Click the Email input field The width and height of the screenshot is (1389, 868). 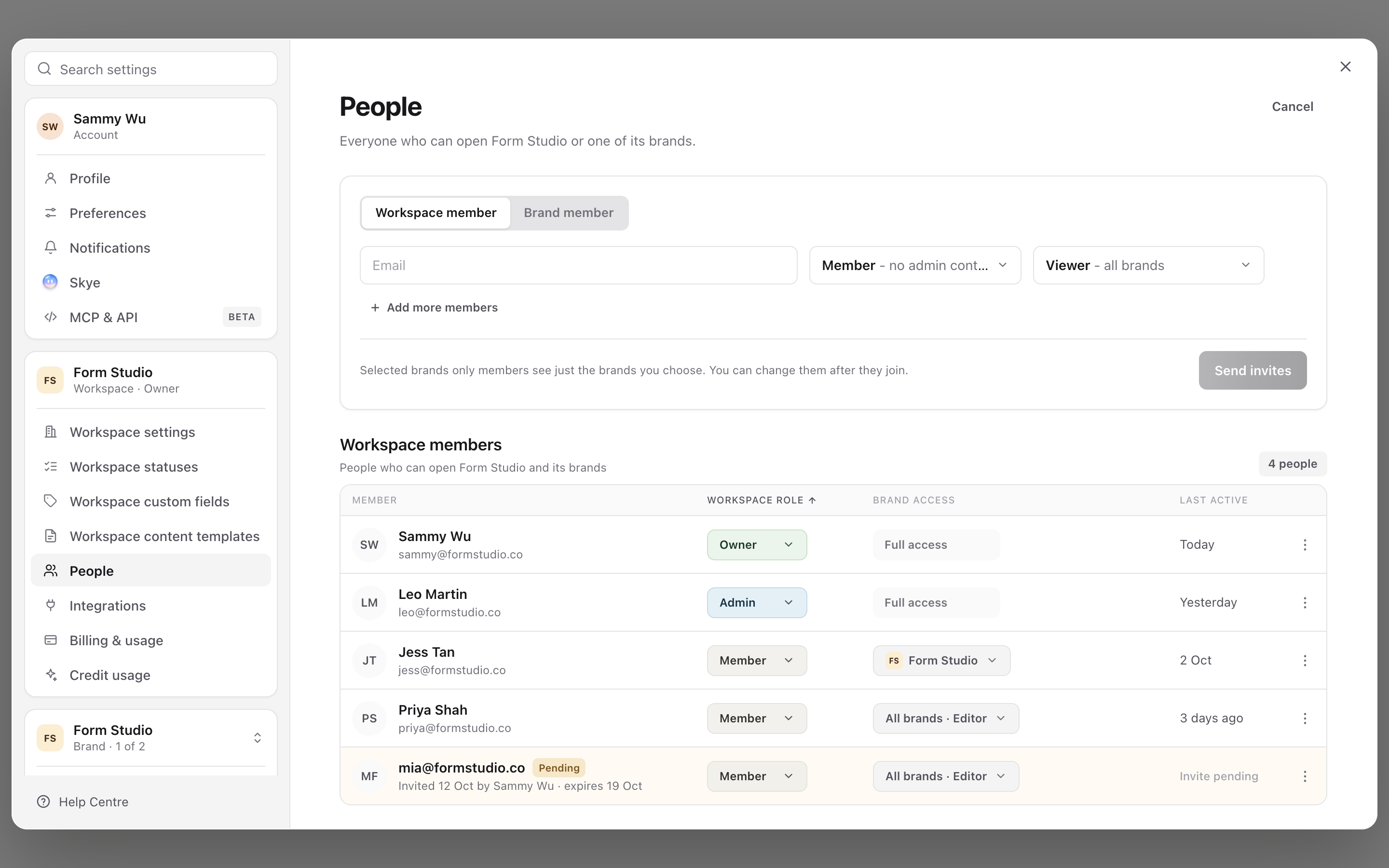click(x=578, y=265)
